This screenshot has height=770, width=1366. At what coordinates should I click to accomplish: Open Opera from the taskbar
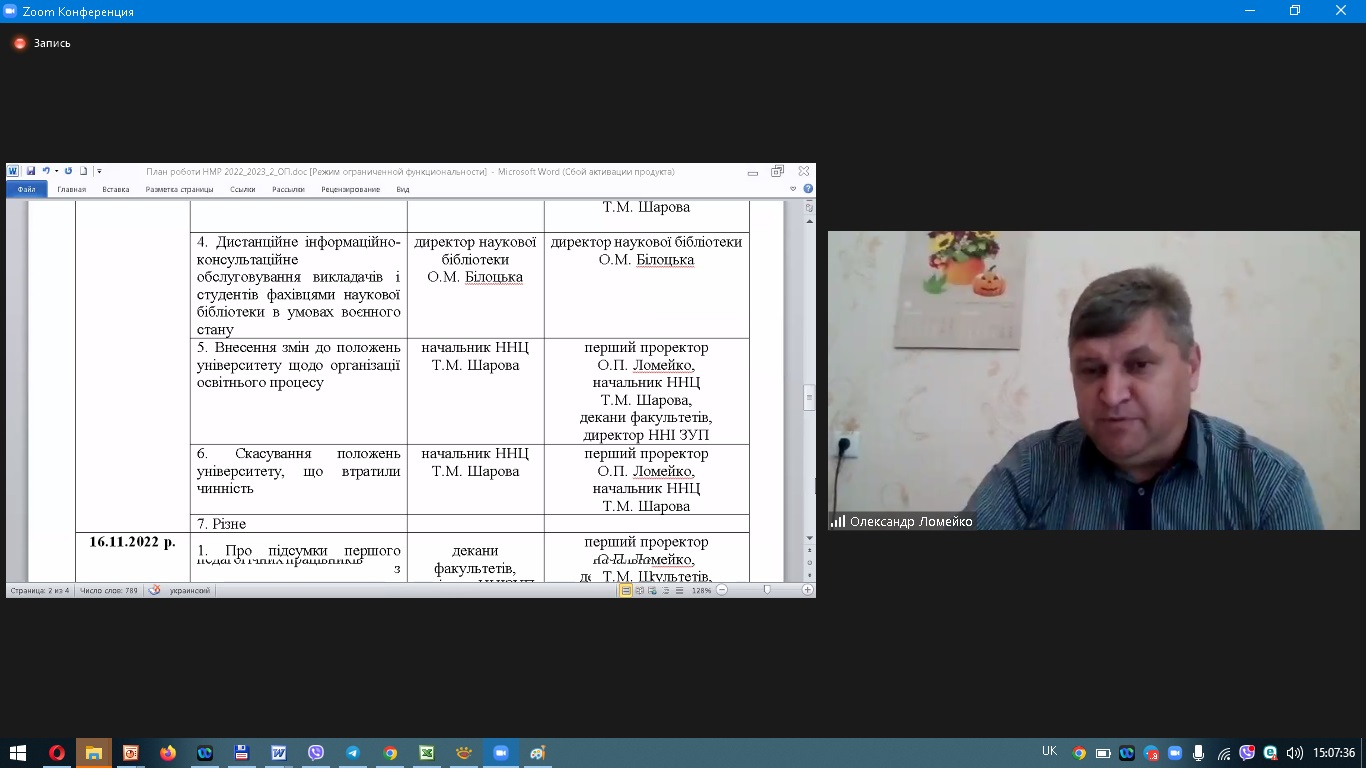pyautogui.click(x=56, y=753)
